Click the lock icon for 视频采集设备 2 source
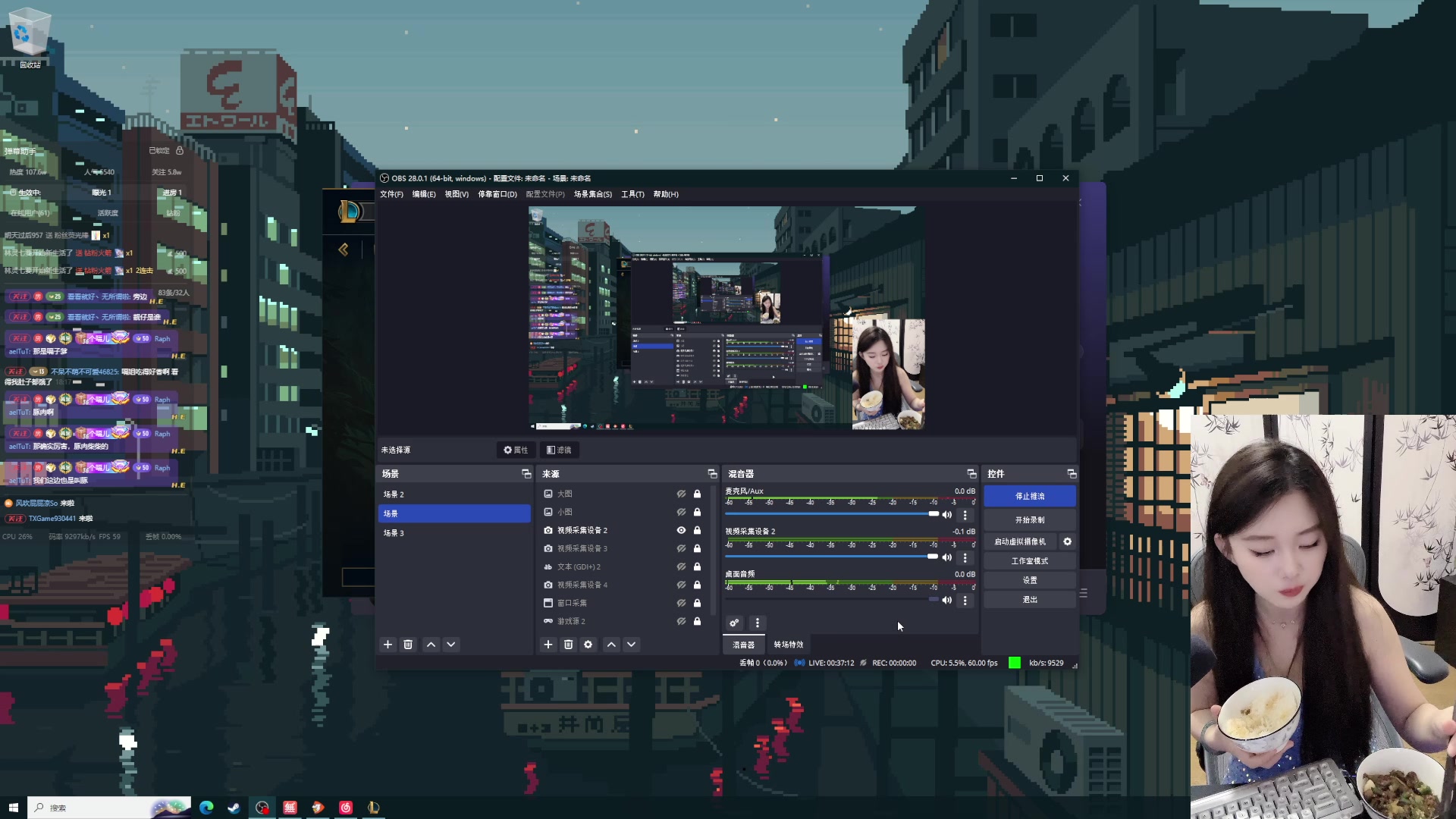 [697, 530]
